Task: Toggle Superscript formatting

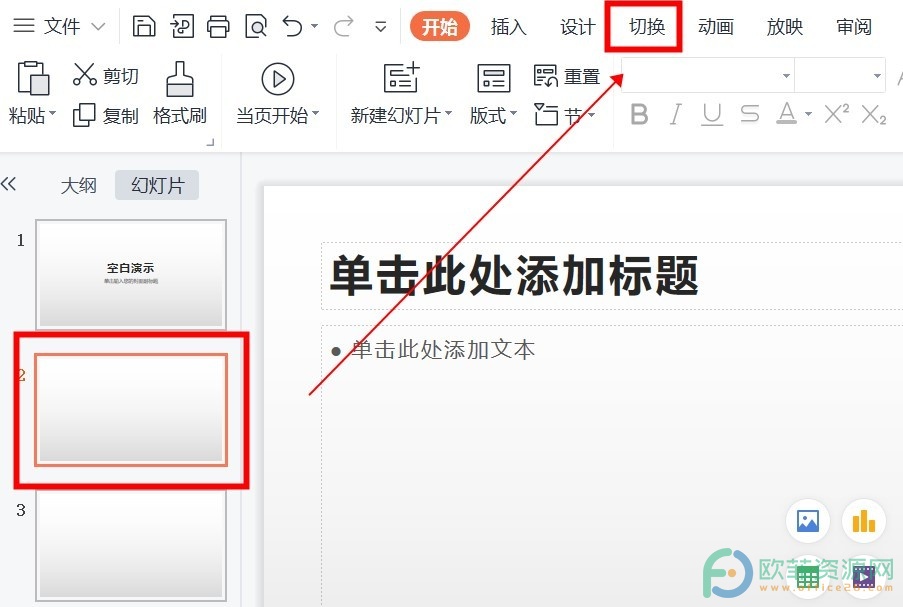Action: (837, 113)
